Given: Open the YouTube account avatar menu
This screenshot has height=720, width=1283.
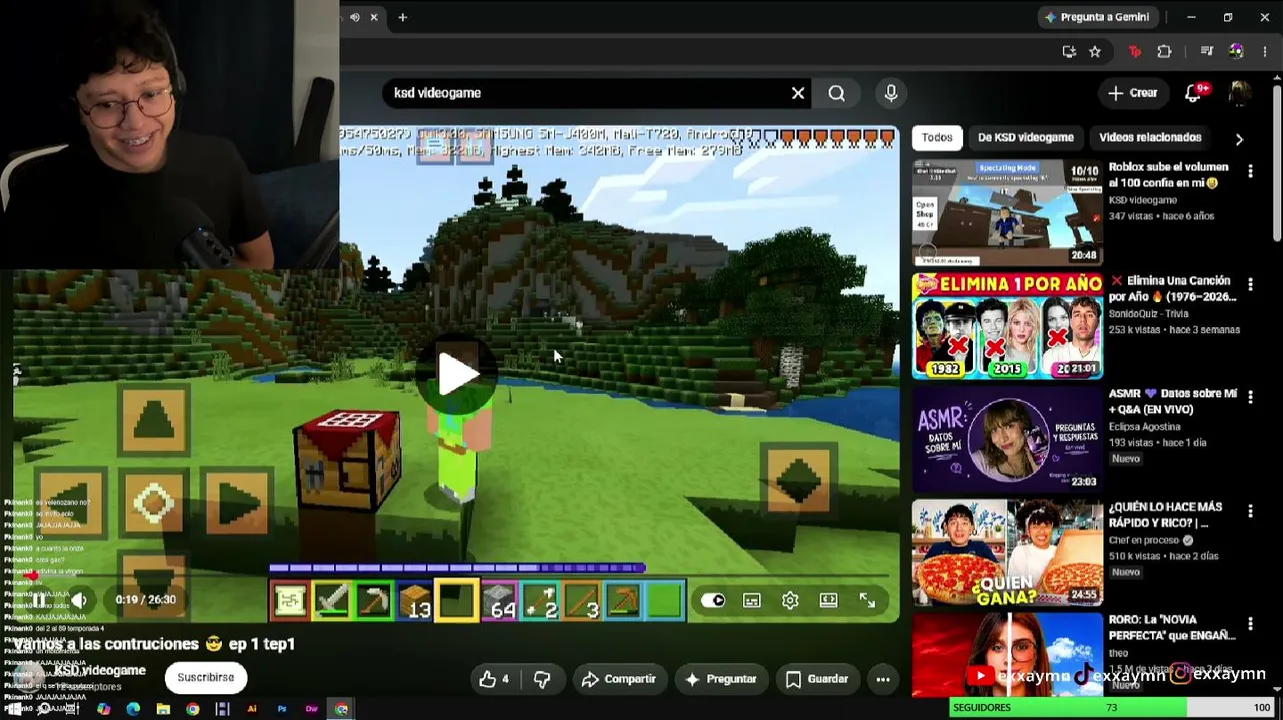Looking at the screenshot, I should point(1239,93).
